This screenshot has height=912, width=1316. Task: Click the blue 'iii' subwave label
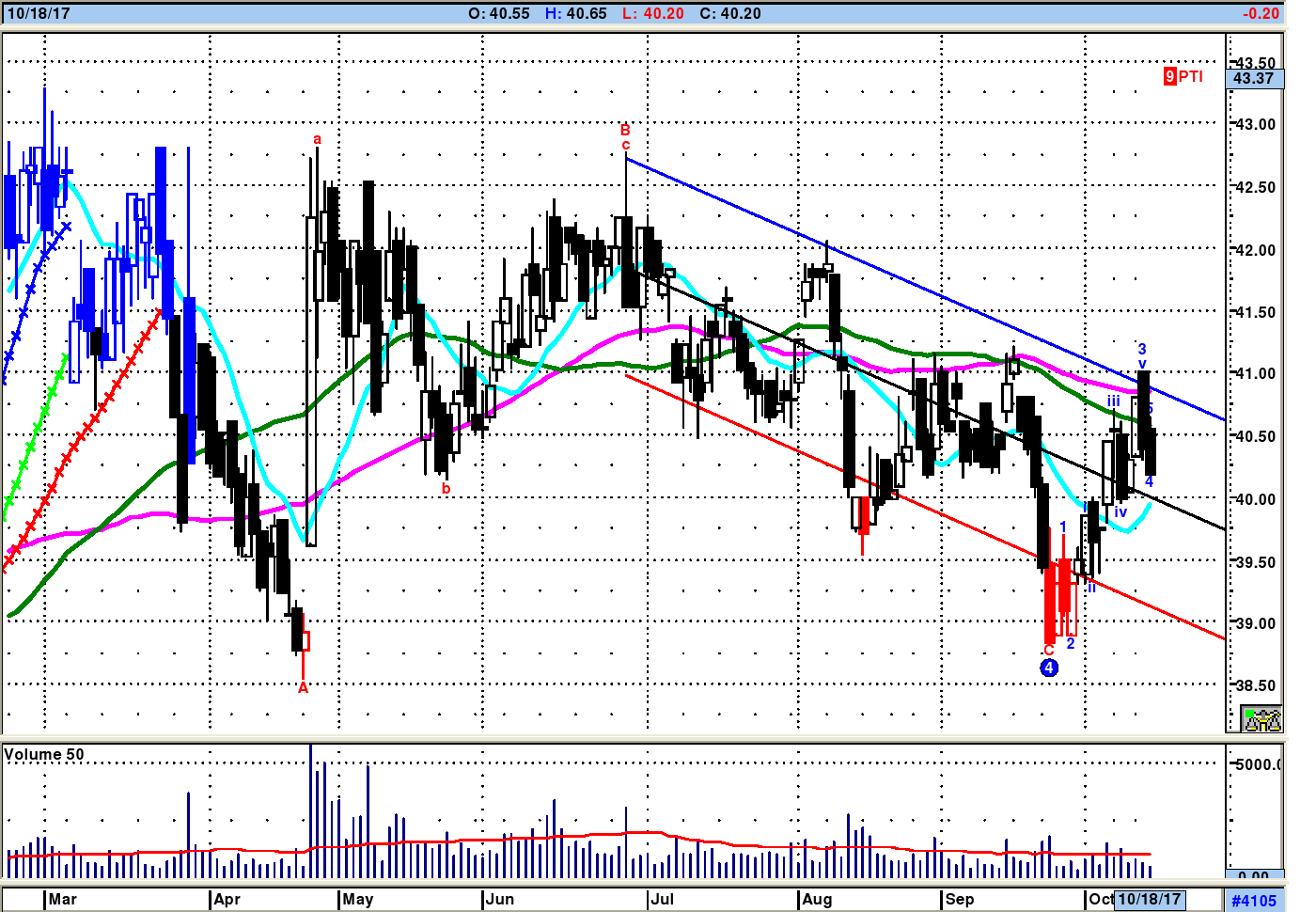pos(1113,401)
